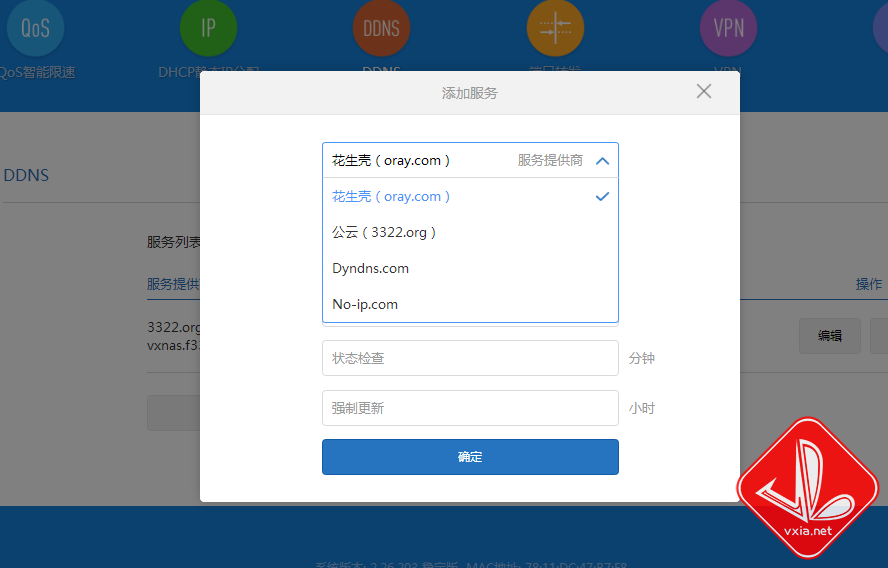Click the 小时 unit label
Viewport: 888px width, 568px height.
(642, 408)
